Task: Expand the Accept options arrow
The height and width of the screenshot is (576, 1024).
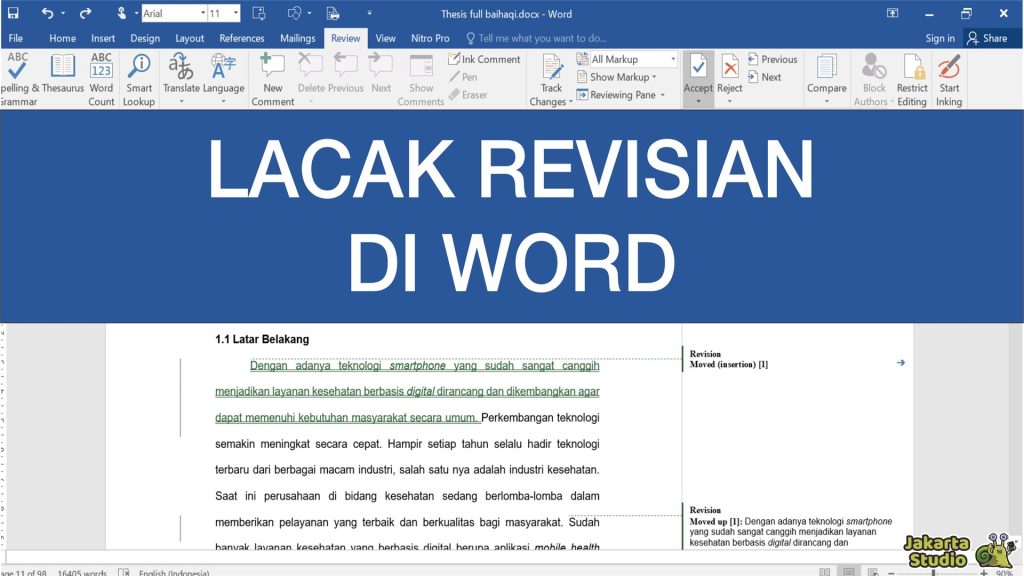Action: pyautogui.click(x=698, y=102)
